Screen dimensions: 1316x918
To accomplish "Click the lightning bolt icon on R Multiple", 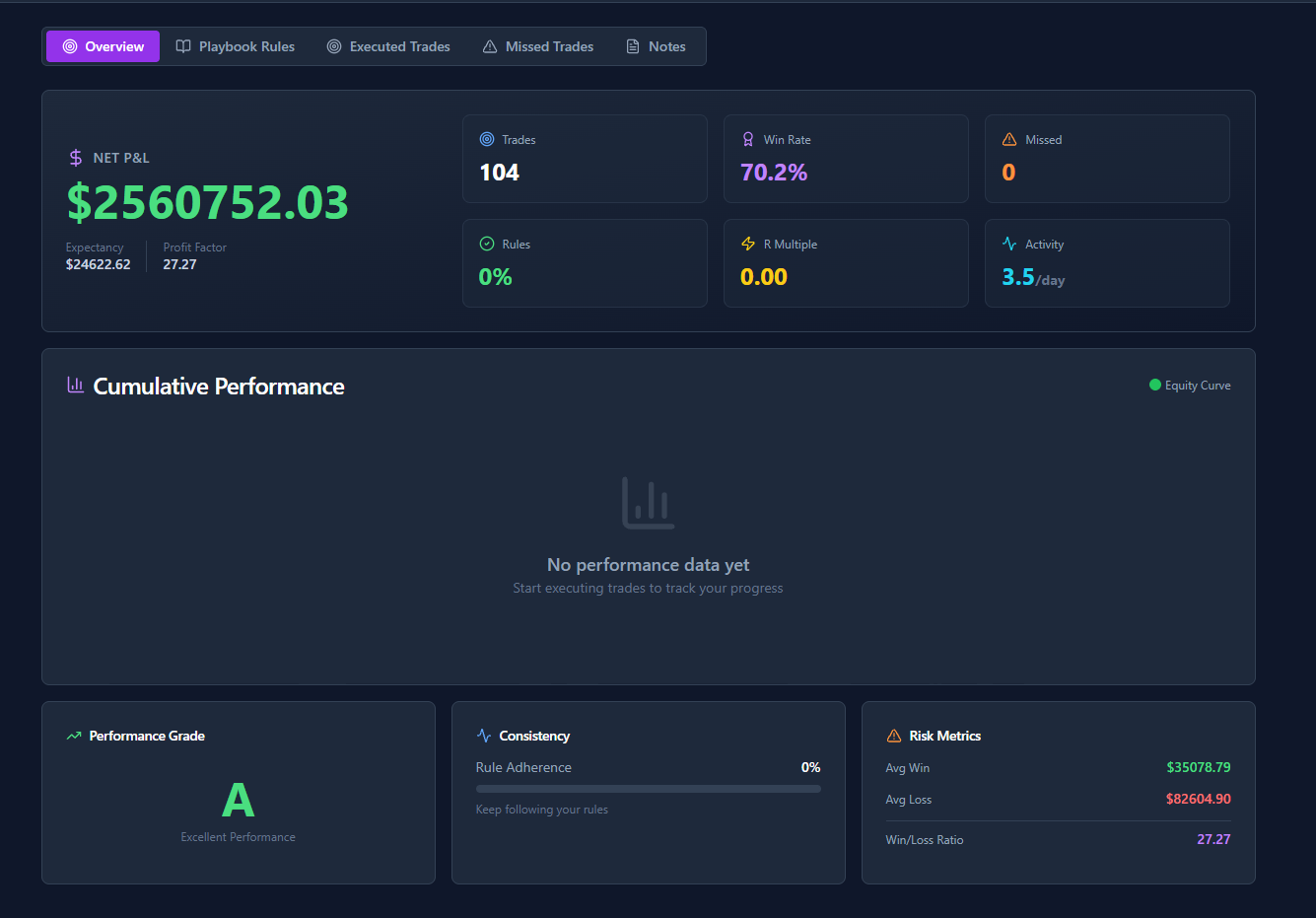I will click(x=748, y=244).
